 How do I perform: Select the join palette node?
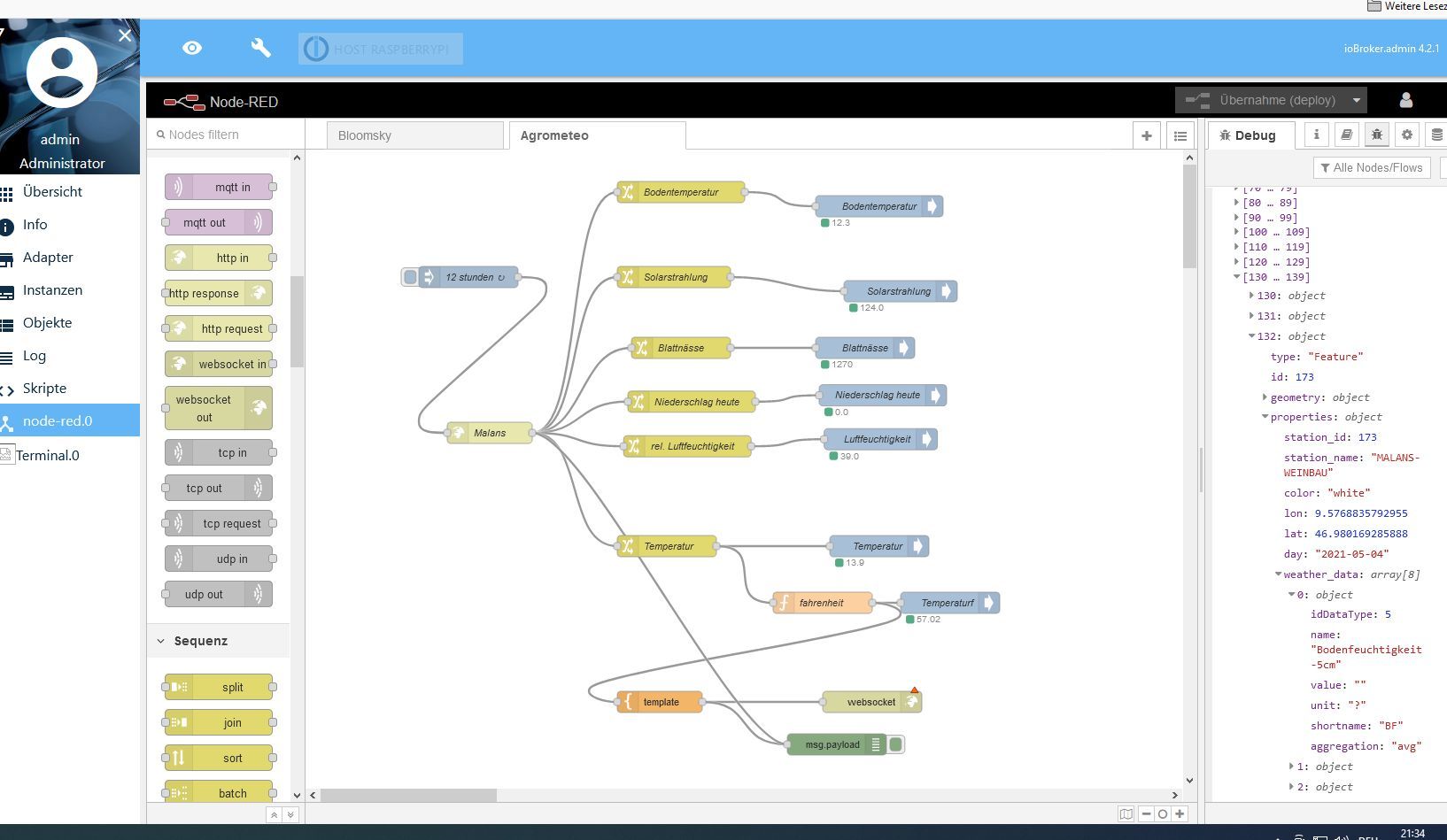pyautogui.click(x=219, y=722)
